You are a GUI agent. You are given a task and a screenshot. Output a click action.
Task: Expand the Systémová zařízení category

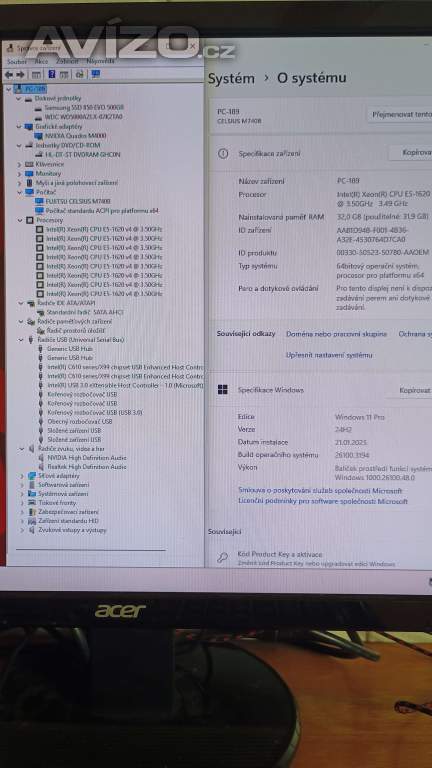click(22, 494)
